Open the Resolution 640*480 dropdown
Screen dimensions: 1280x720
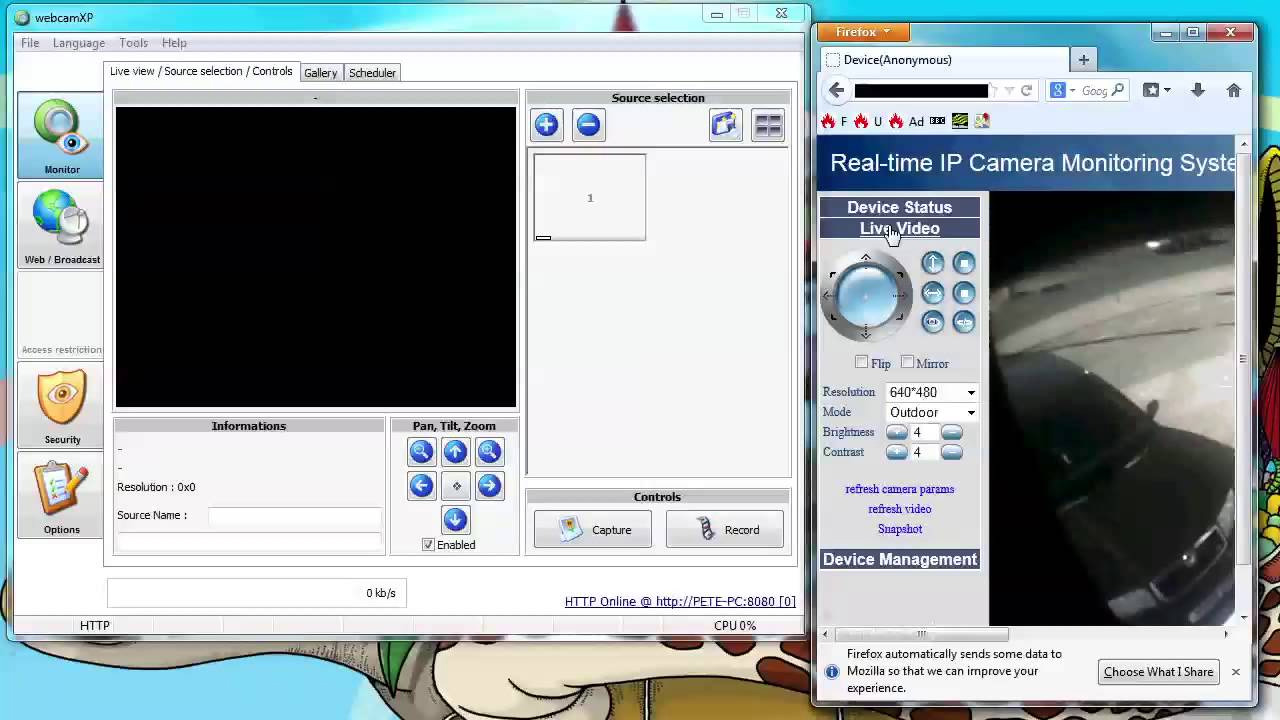(x=932, y=392)
